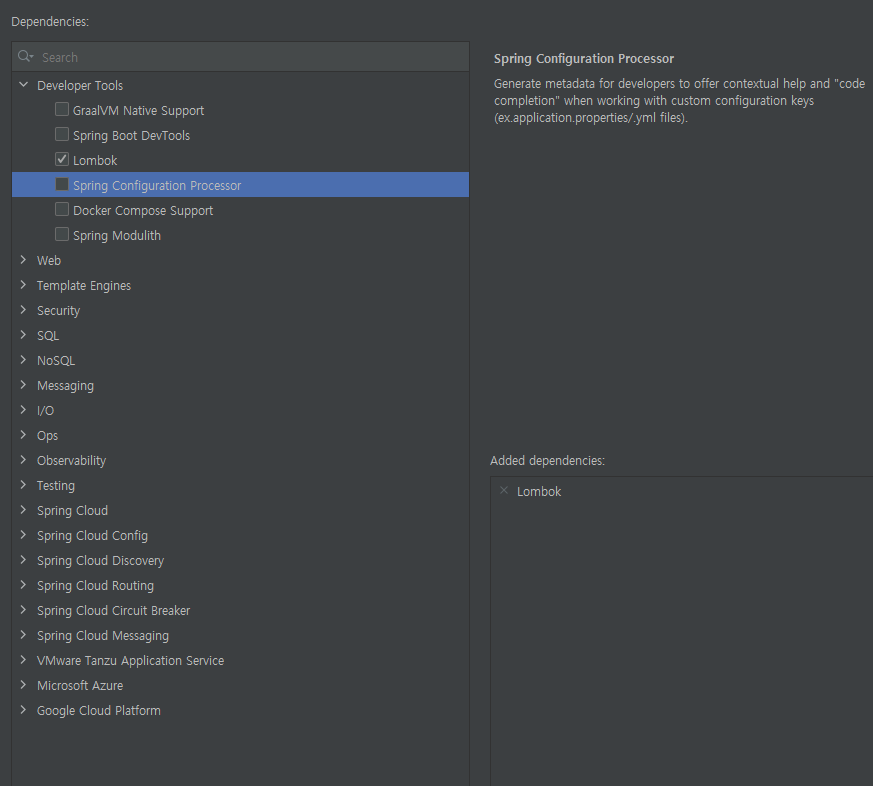The image size is (873, 786).
Task: Expand Spring Cloud Routing category
Action: point(23,585)
